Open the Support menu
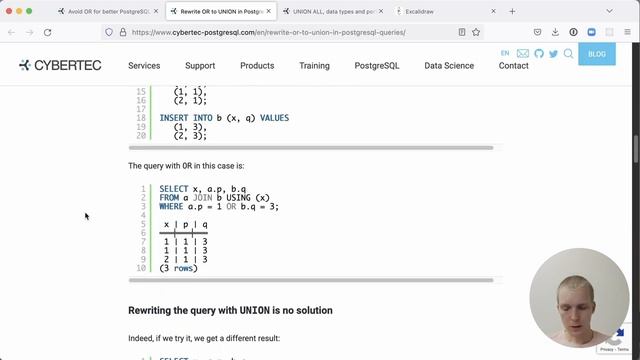 200,66
